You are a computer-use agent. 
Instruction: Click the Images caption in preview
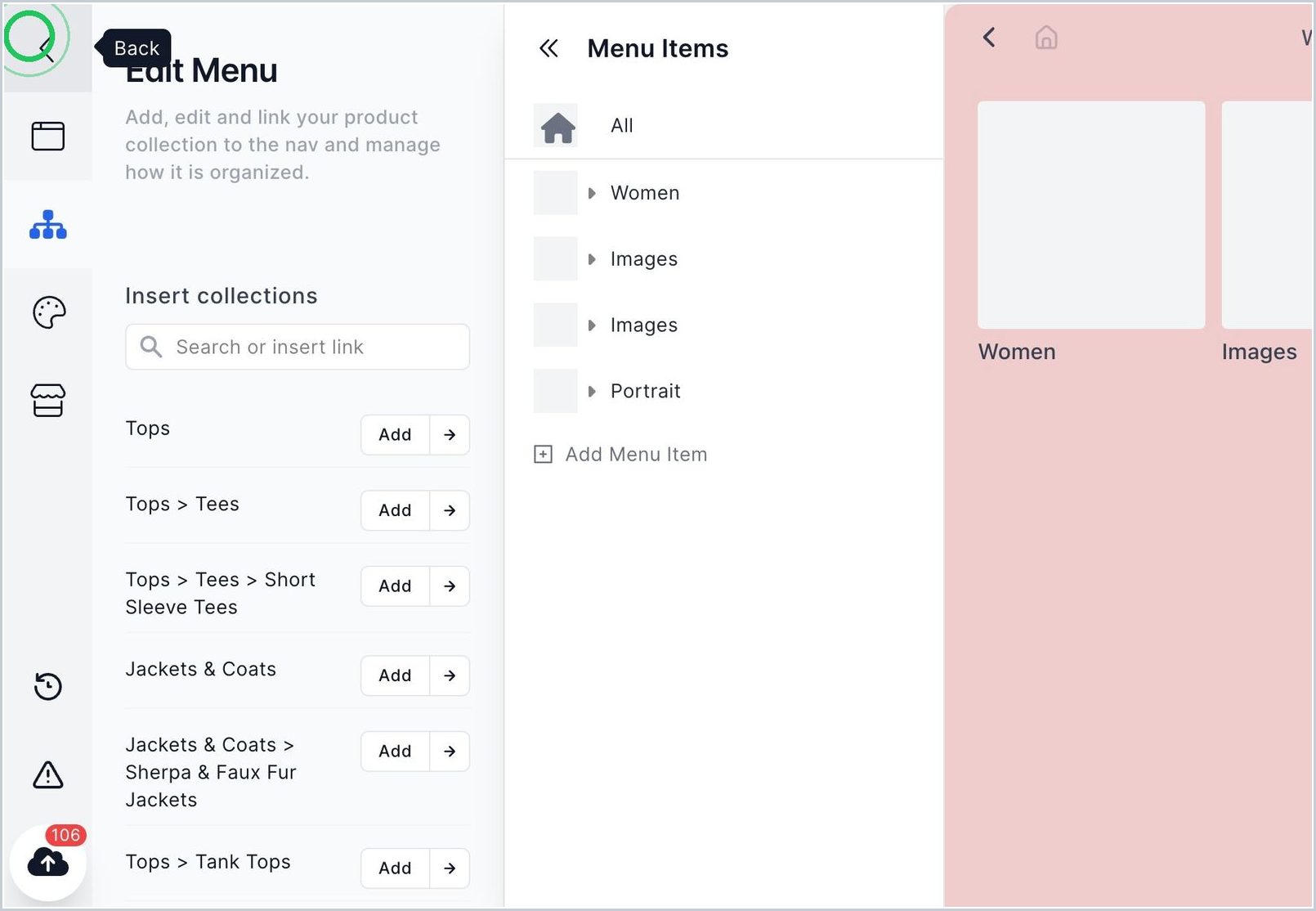[1259, 352]
